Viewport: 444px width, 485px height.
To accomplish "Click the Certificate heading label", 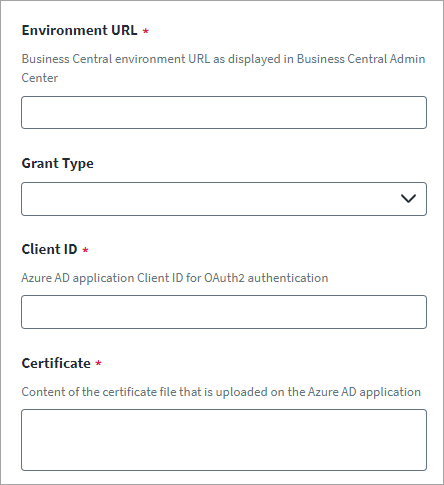I will pos(56,363).
